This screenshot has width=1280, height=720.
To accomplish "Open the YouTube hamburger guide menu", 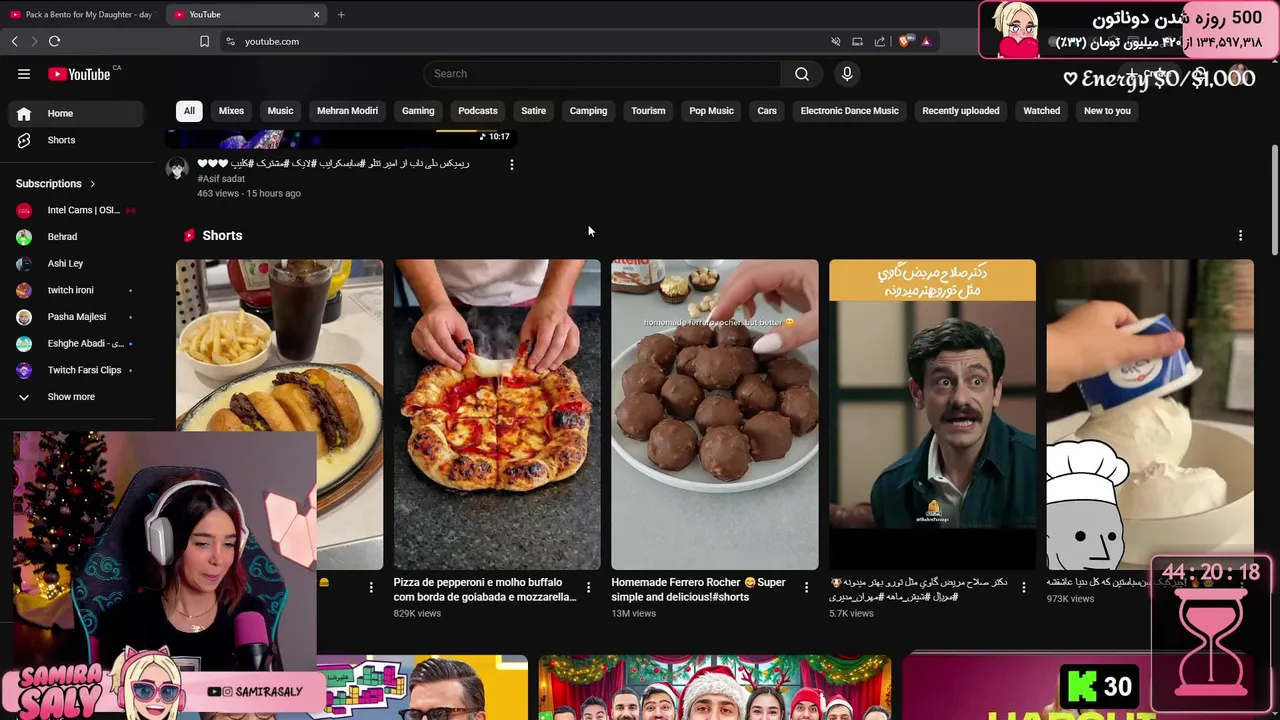I will click(24, 74).
